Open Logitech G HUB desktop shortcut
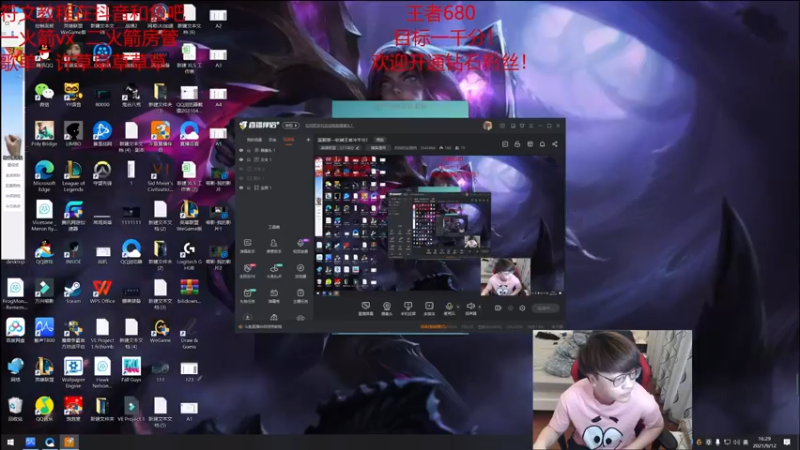This screenshot has height=450, width=800. [x=189, y=256]
